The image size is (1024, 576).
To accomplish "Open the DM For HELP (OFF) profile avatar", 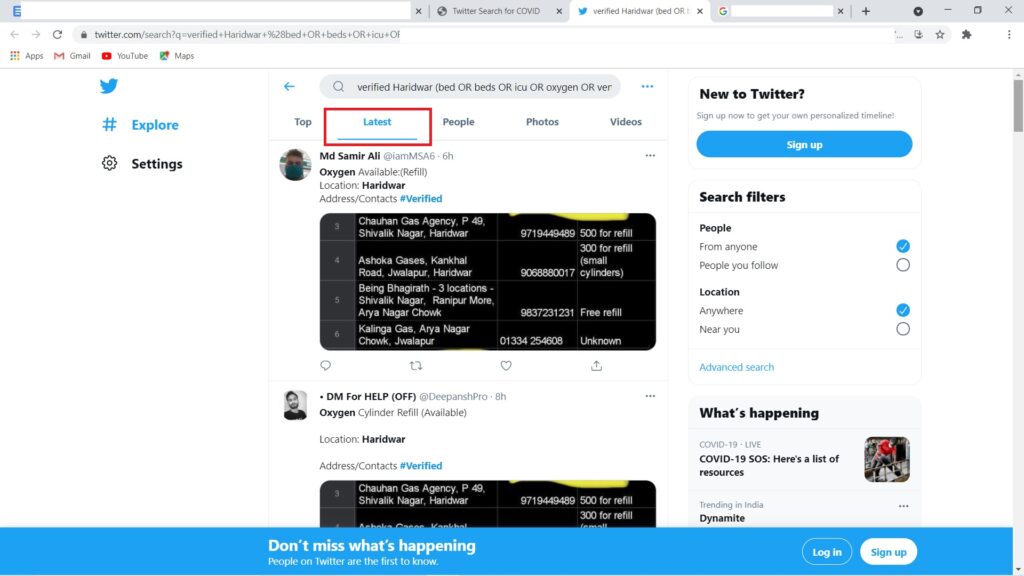I will [295, 405].
